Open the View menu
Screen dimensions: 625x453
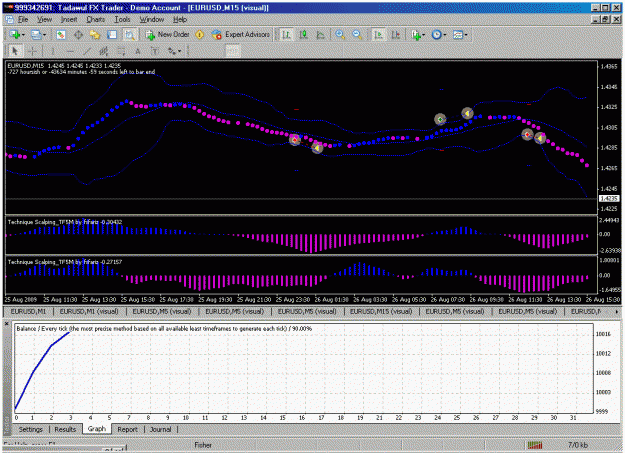tap(44, 19)
